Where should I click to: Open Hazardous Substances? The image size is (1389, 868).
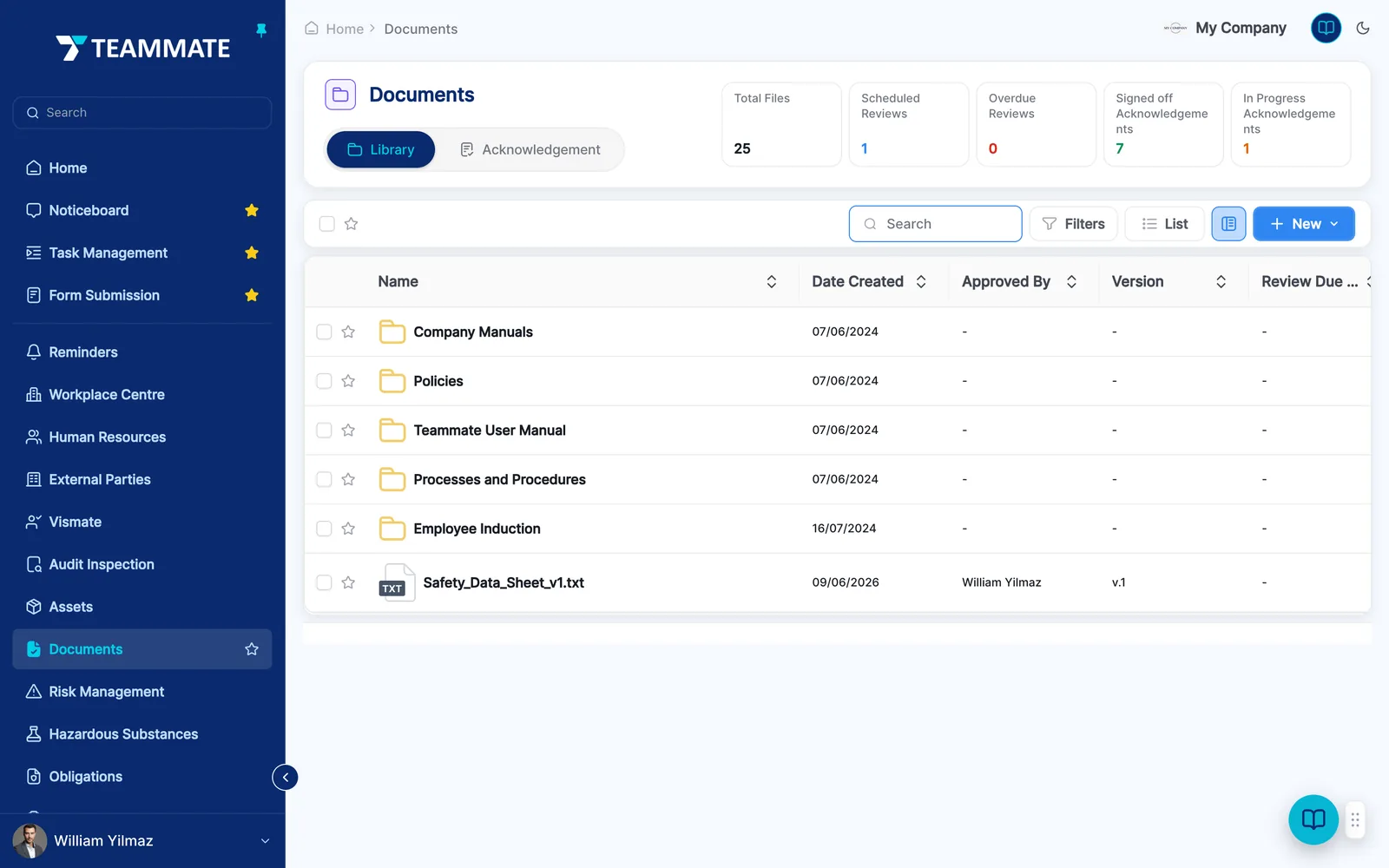(x=142, y=734)
